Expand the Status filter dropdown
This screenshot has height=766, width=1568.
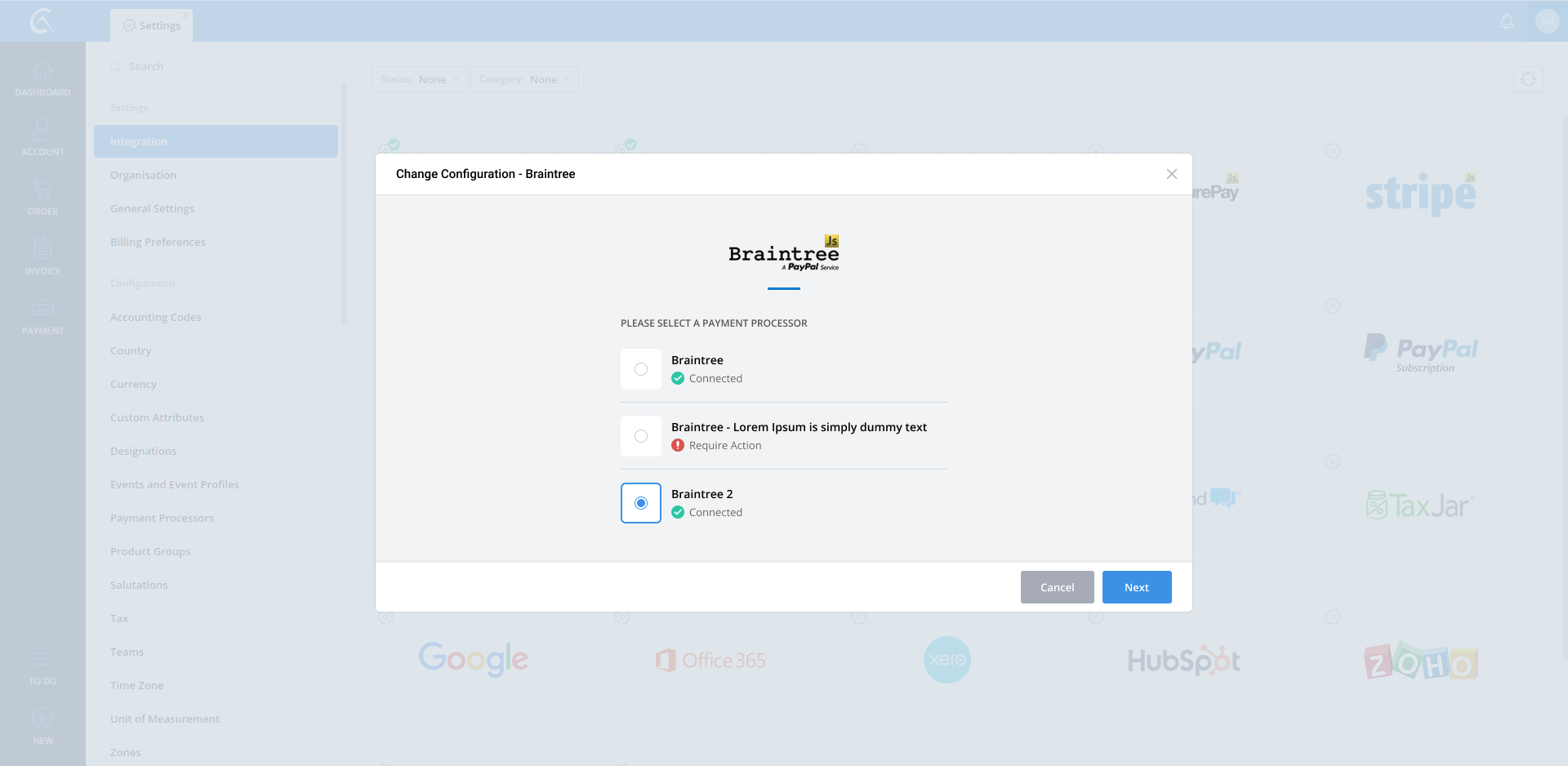tap(420, 79)
